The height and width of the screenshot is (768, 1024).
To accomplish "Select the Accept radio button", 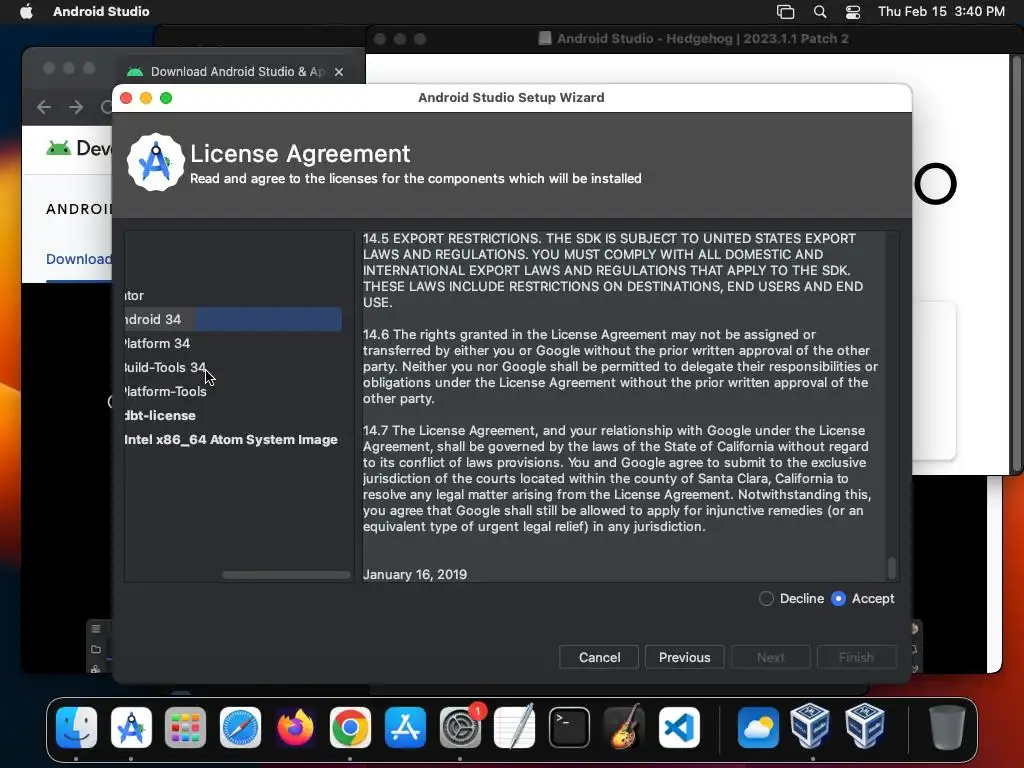I will tap(839, 598).
